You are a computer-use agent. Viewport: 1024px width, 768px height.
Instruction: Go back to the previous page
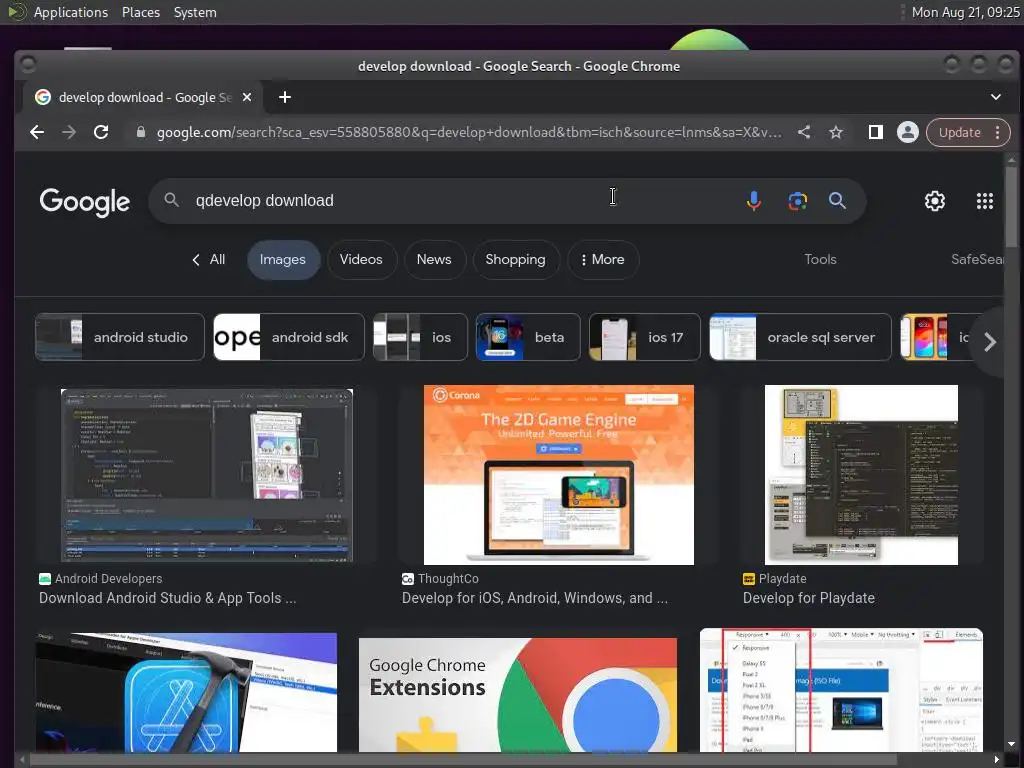(x=37, y=133)
